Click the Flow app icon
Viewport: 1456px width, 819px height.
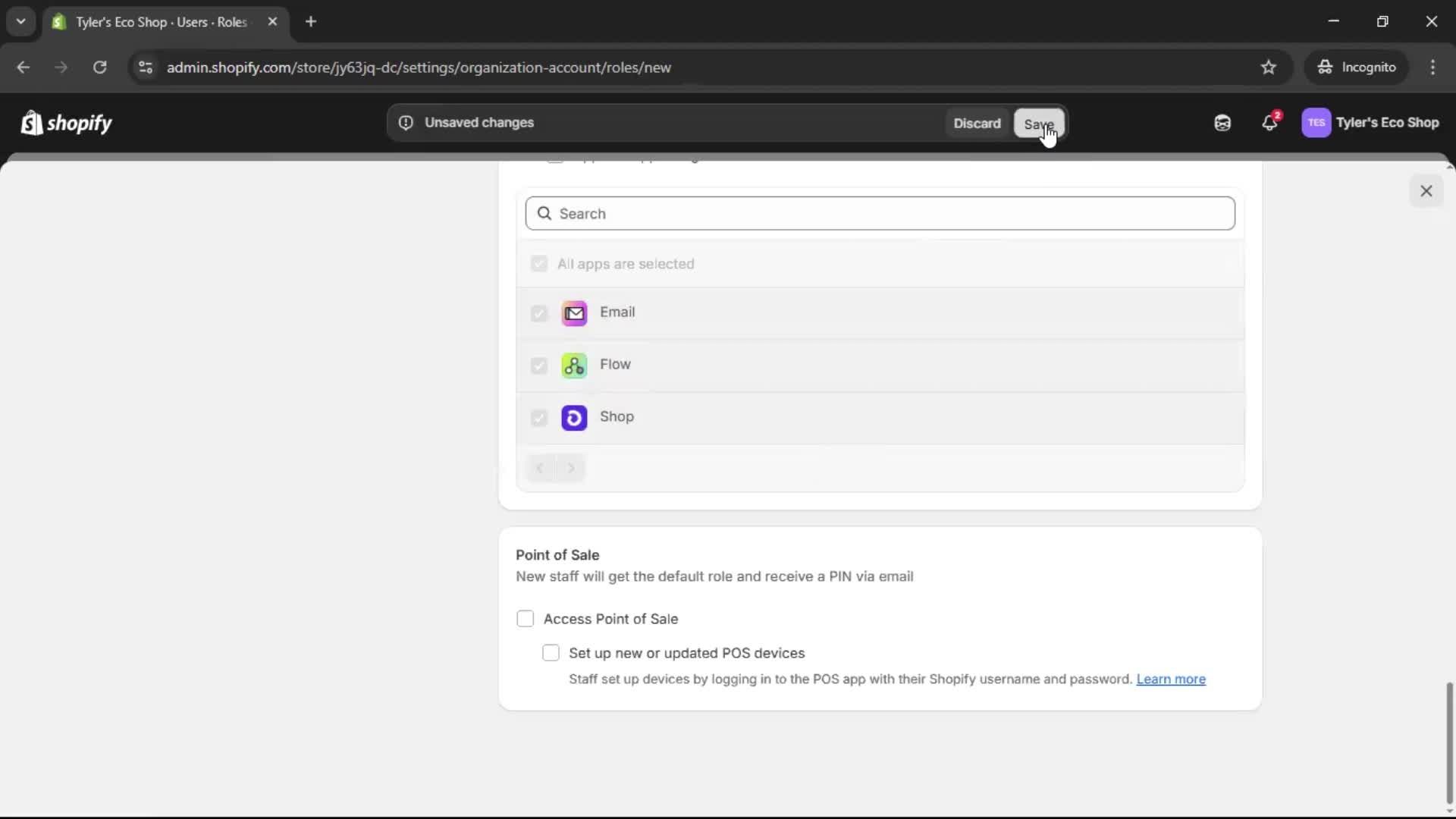click(x=574, y=366)
